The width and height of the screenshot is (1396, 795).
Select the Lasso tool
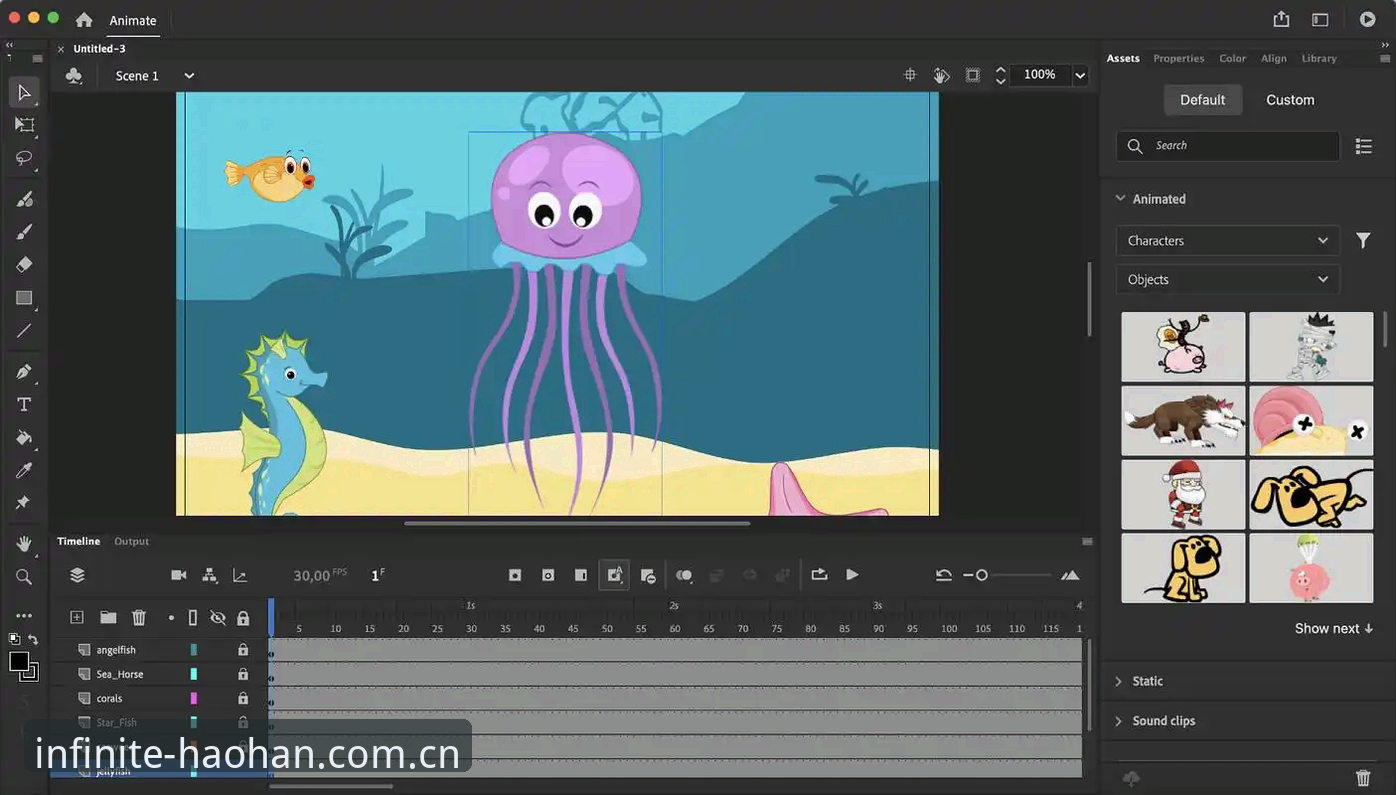(25, 158)
